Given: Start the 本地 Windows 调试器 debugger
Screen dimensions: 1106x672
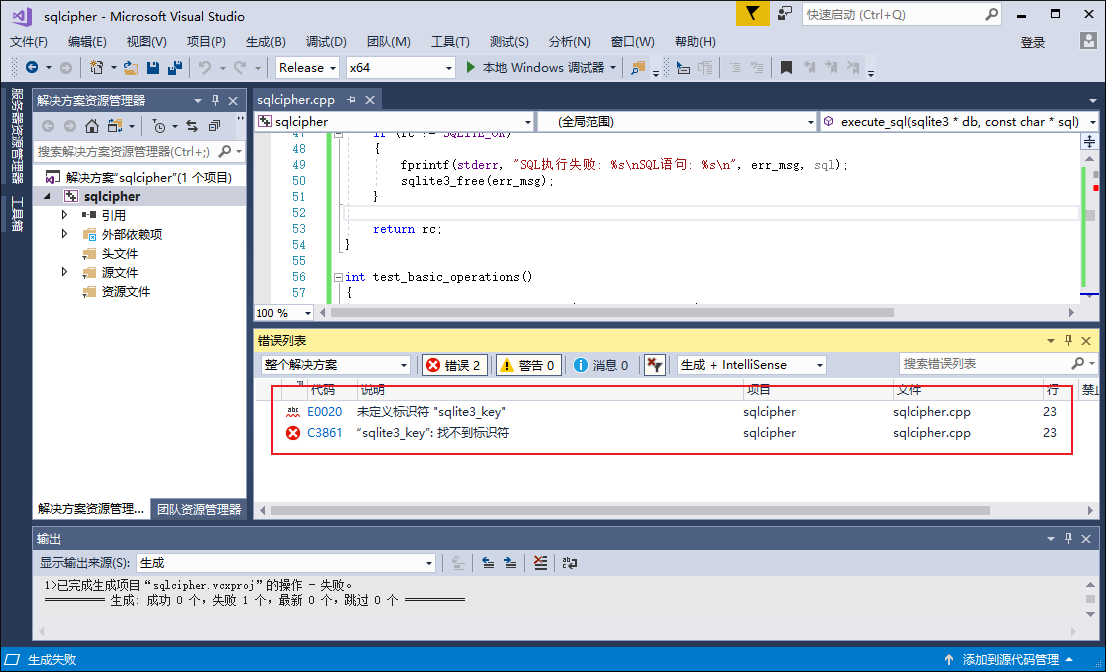Looking at the screenshot, I should [x=538, y=68].
